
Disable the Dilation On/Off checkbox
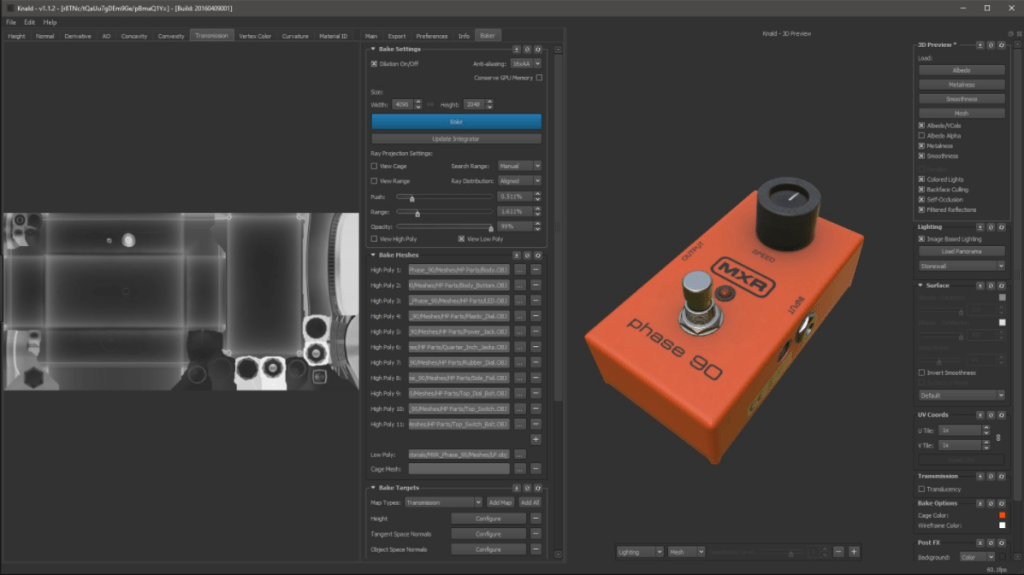(374, 63)
